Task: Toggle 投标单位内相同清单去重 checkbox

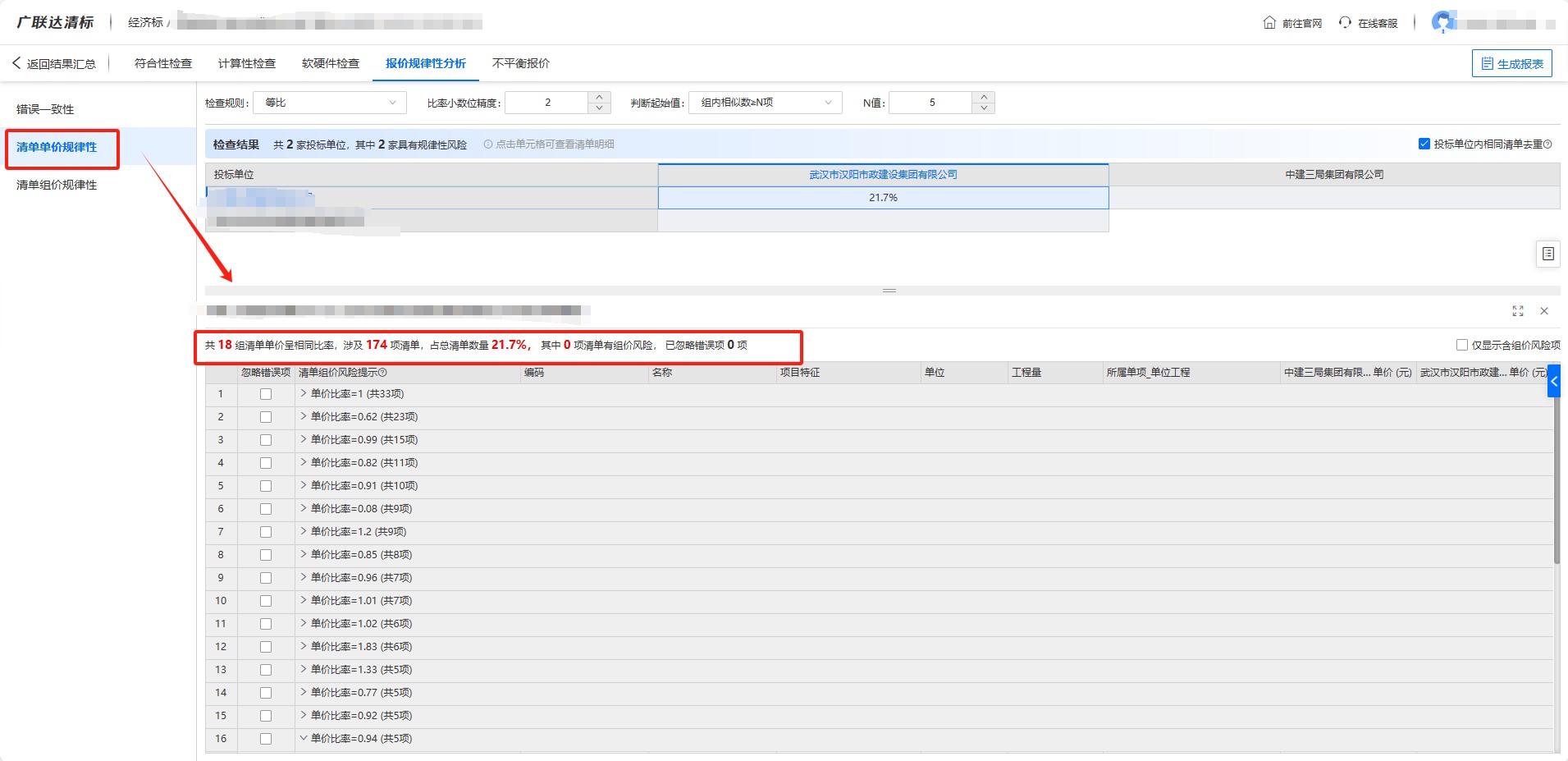Action: coord(1424,144)
